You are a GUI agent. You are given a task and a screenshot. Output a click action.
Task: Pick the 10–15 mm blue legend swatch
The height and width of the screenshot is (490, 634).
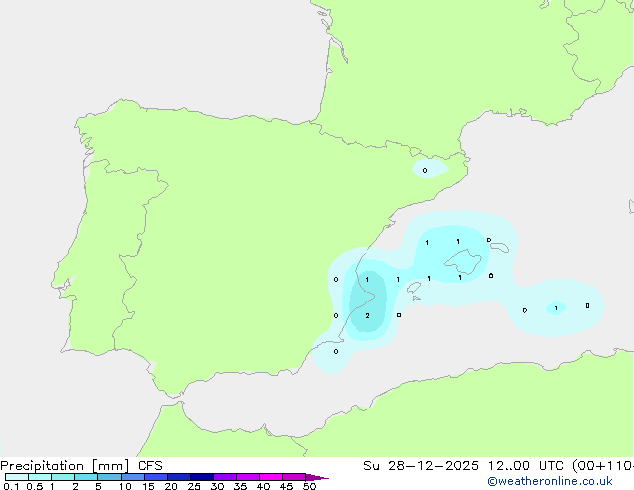coord(133,477)
